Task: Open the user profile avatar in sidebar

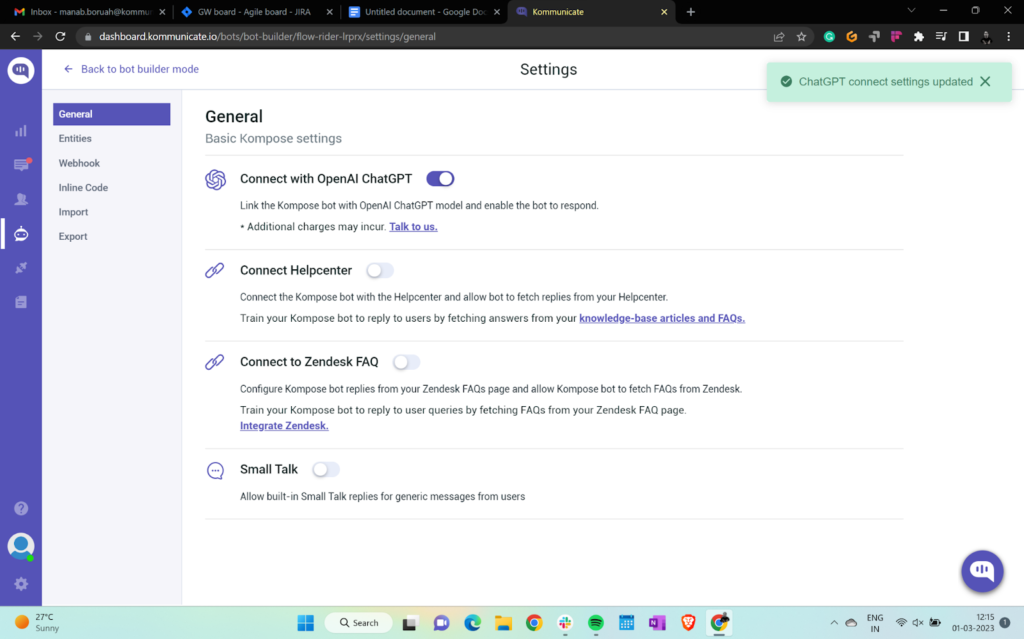Action: tap(21, 546)
